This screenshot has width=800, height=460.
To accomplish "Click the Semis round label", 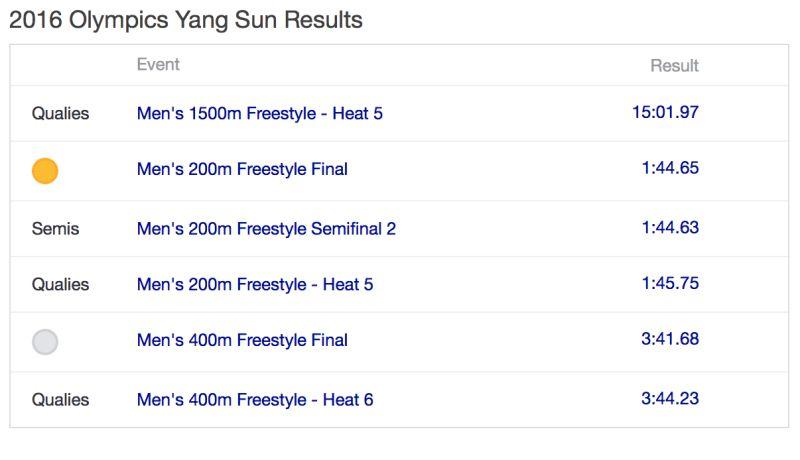I will pos(55,229).
